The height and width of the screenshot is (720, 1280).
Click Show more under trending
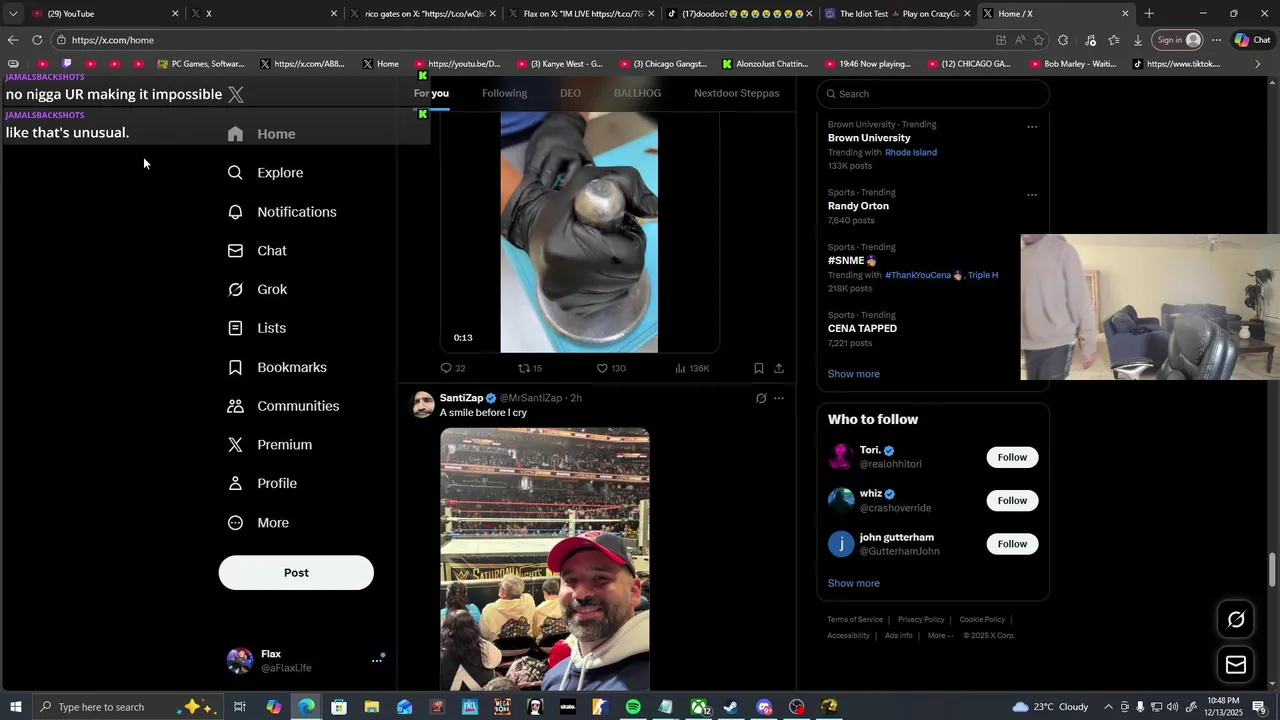click(854, 374)
